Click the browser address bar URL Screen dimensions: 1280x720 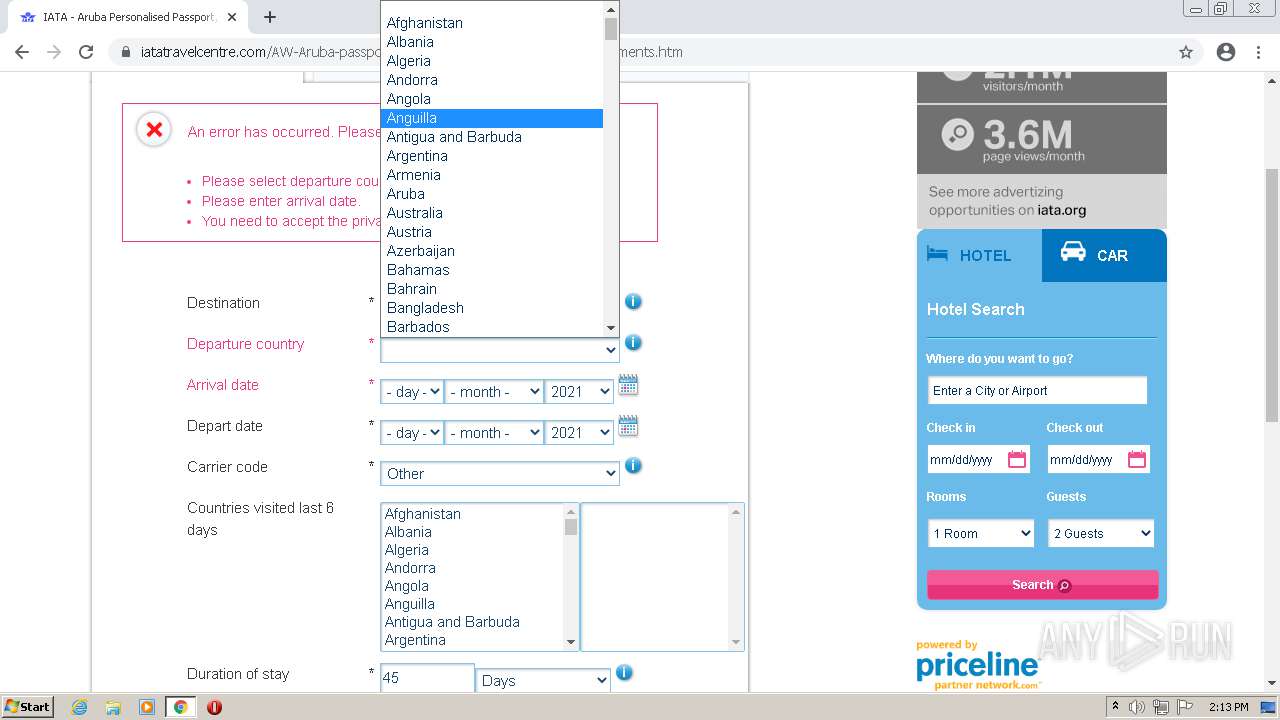[411, 52]
